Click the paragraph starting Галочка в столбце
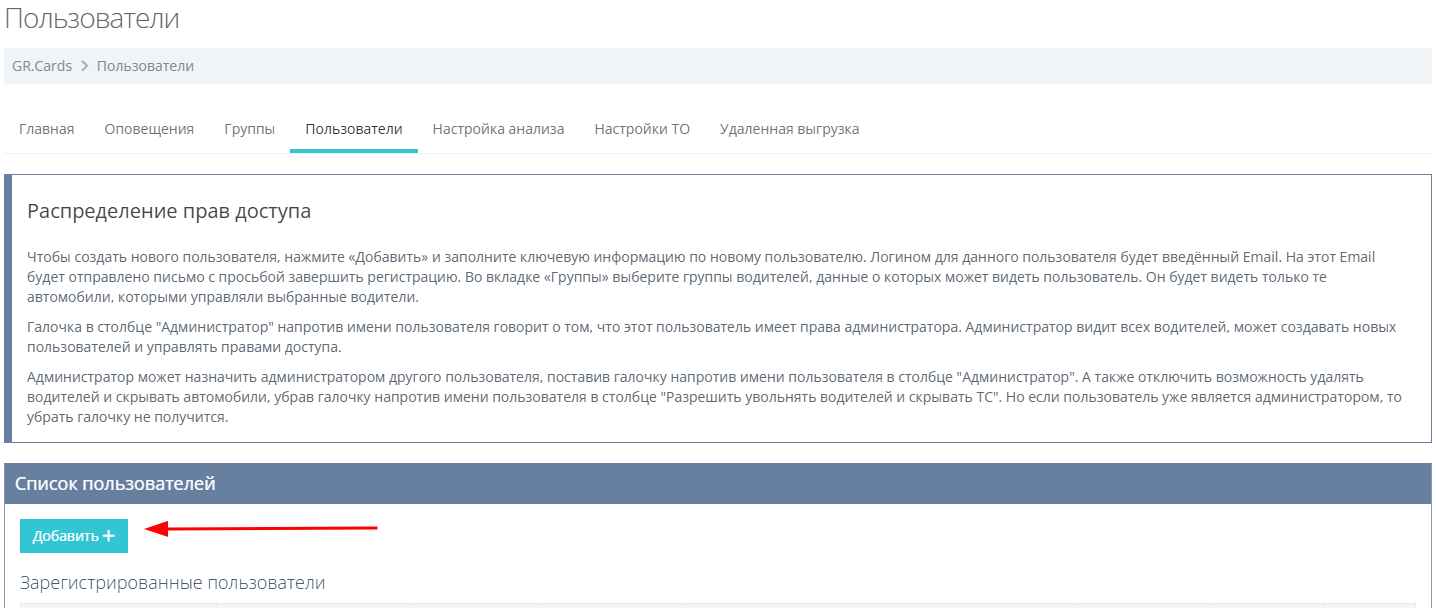The image size is (1436, 608). 712,337
